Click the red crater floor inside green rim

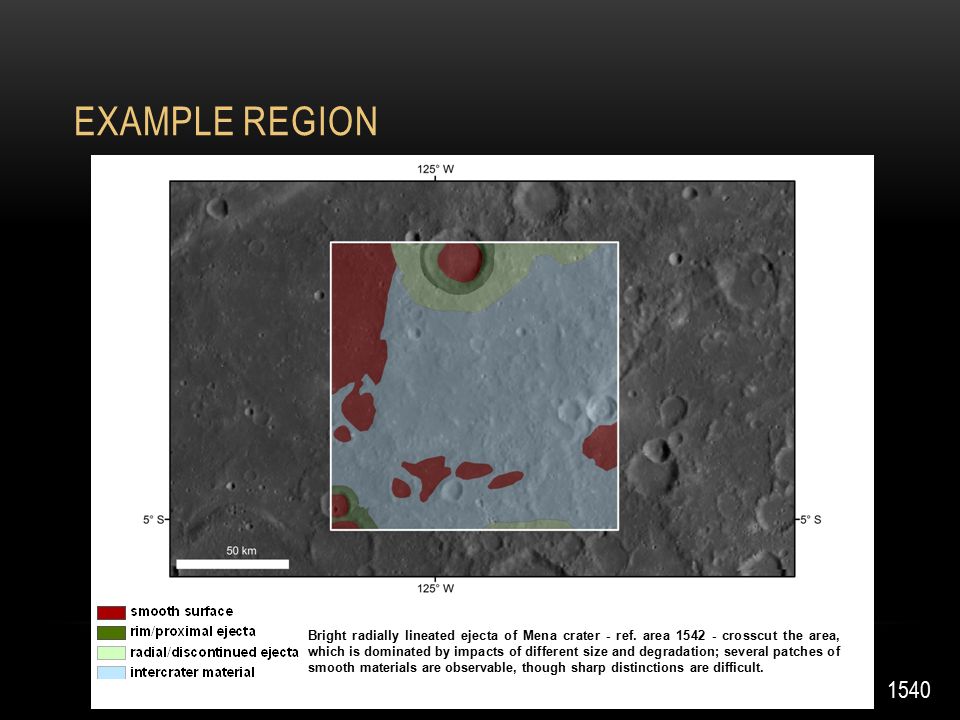click(460, 262)
